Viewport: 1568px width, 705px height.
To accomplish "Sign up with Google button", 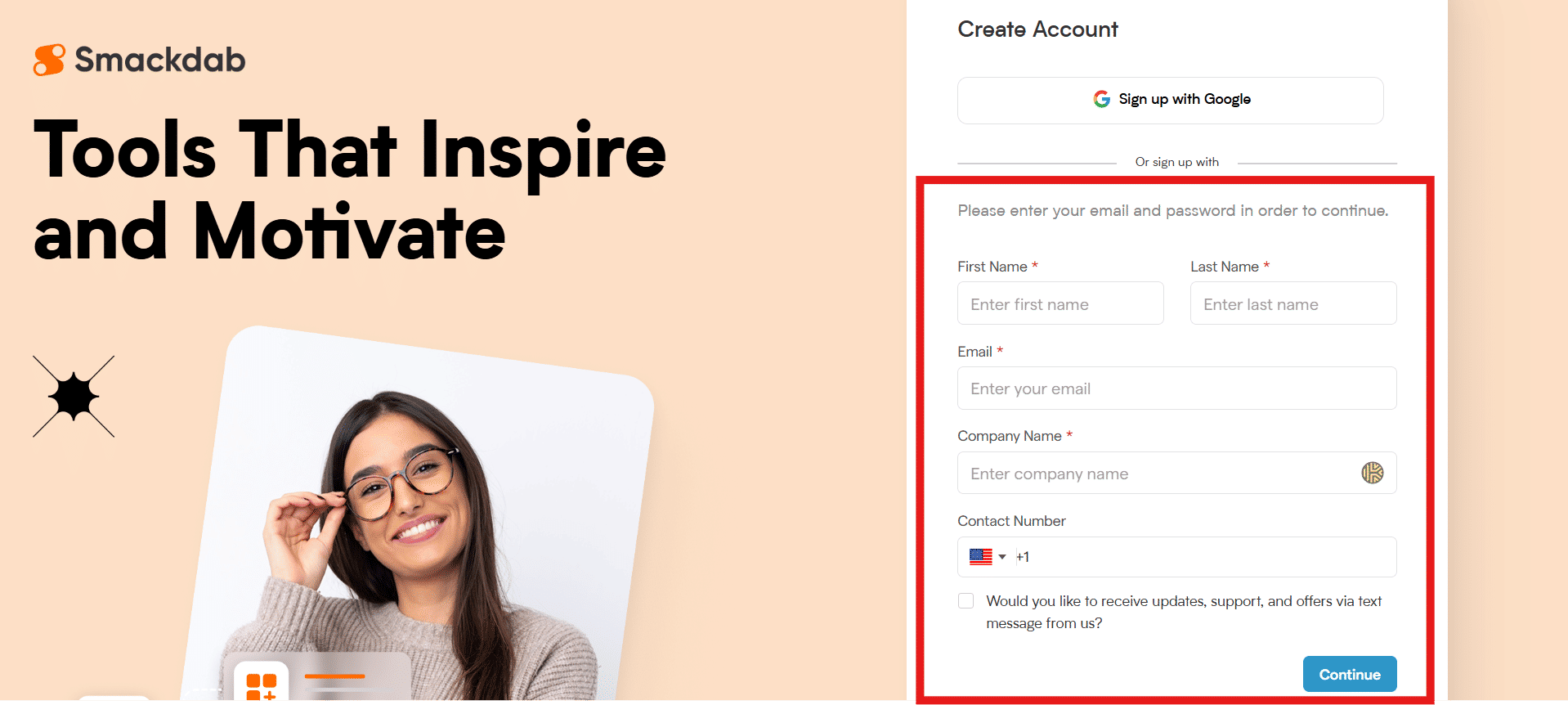I will (1171, 101).
